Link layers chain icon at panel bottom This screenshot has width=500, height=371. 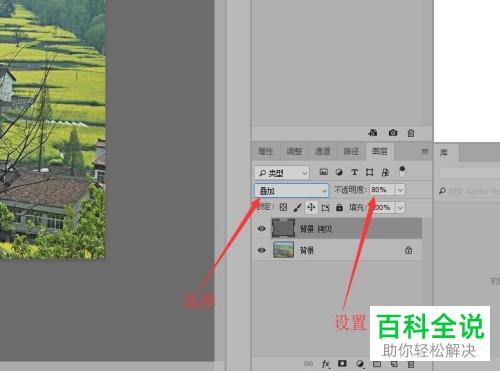click(x=308, y=363)
